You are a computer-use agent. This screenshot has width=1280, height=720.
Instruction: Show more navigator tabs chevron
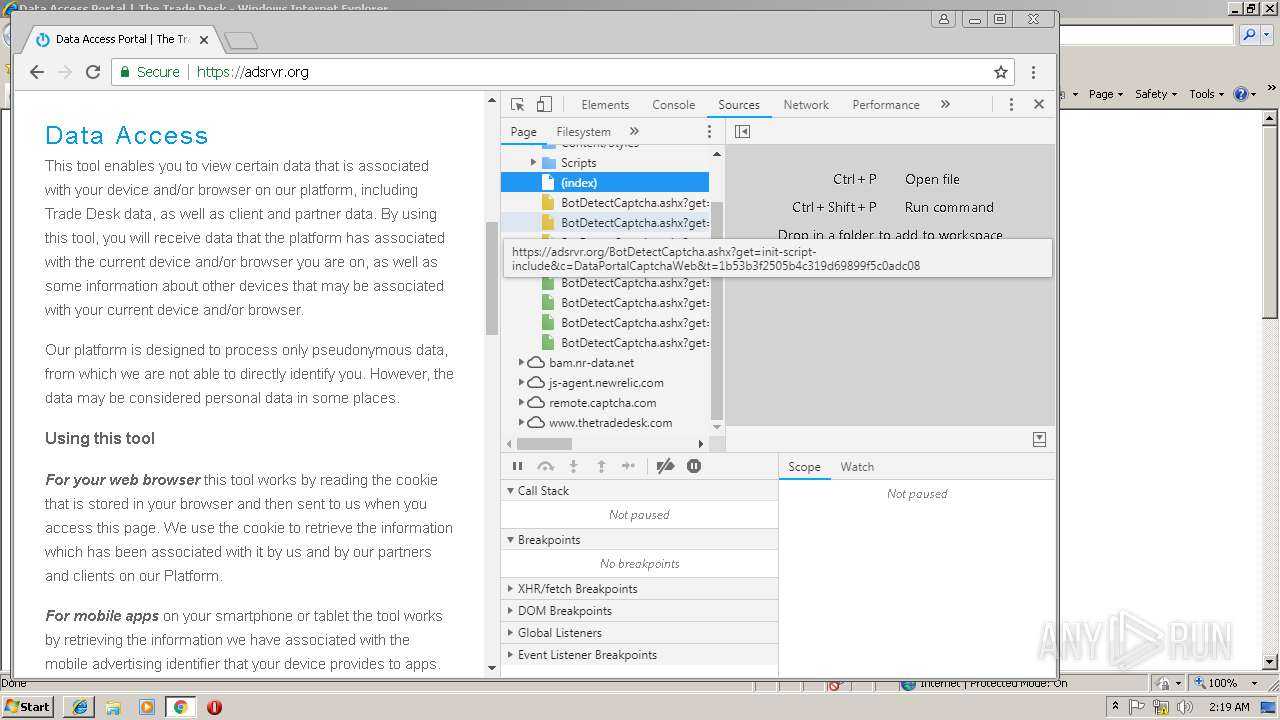pos(634,131)
